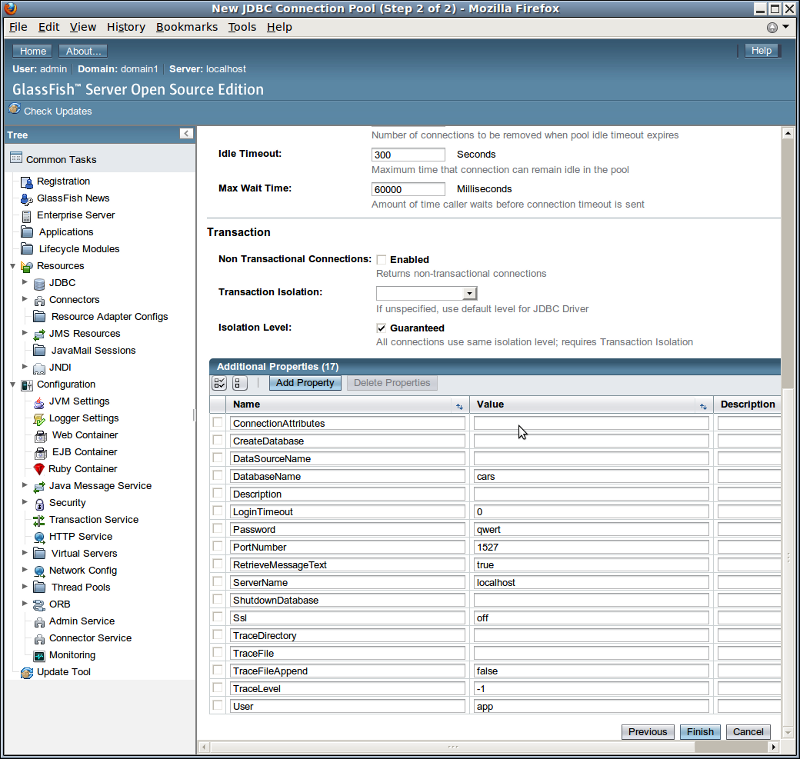Click the deselect-all rows icon in table toolbar
Viewport: 800px width, 759px height.
(239, 383)
